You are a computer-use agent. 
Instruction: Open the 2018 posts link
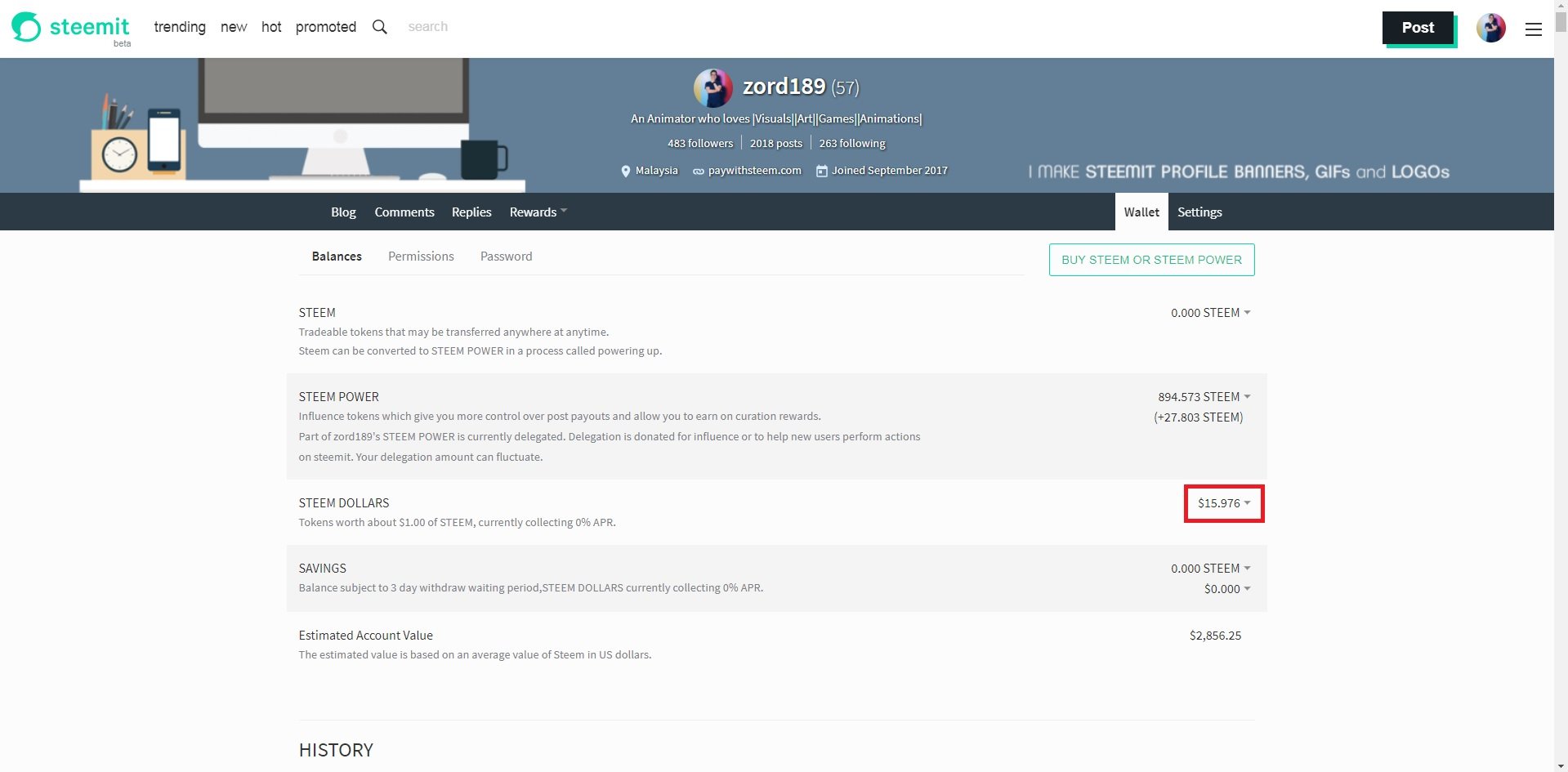click(x=776, y=143)
